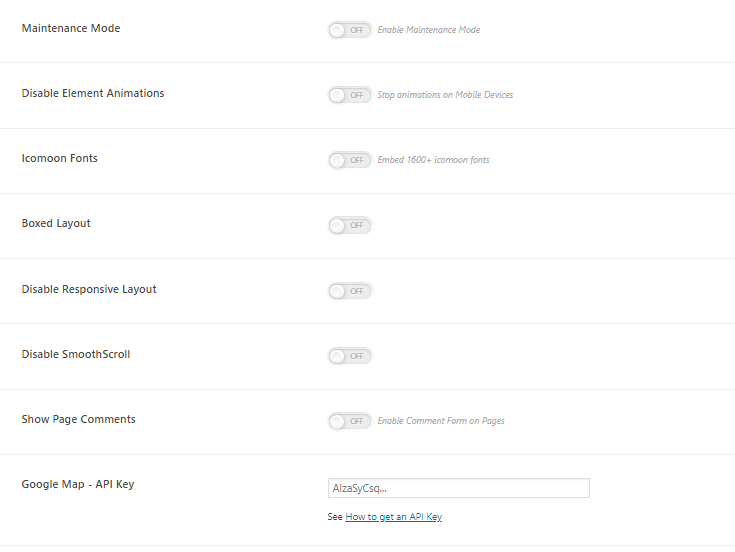Click the Disable SmoothScroll label text
Screen dimensions: 735x552
coord(76,354)
